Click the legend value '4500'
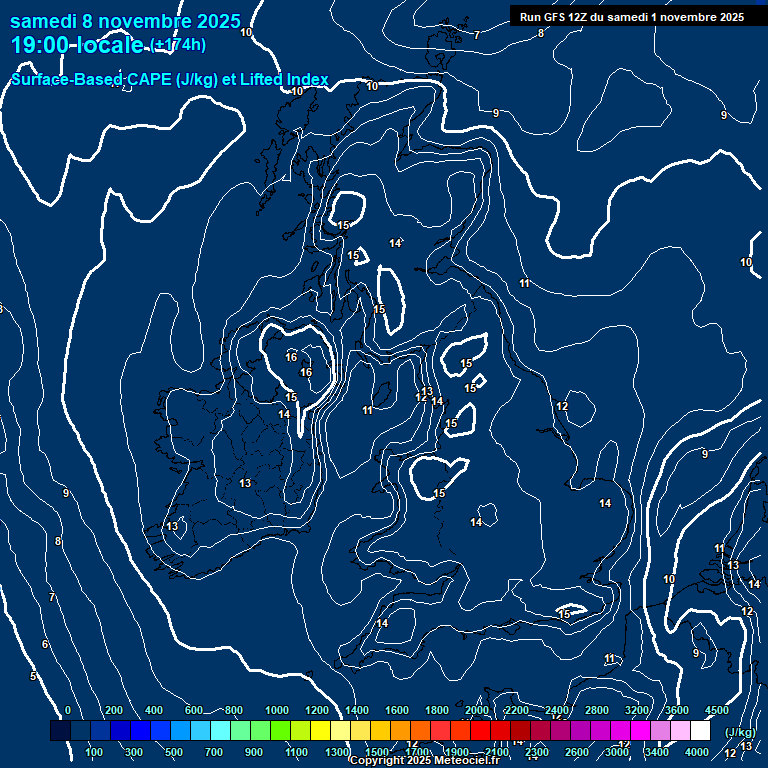This screenshot has width=768, height=768. pos(717,710)
